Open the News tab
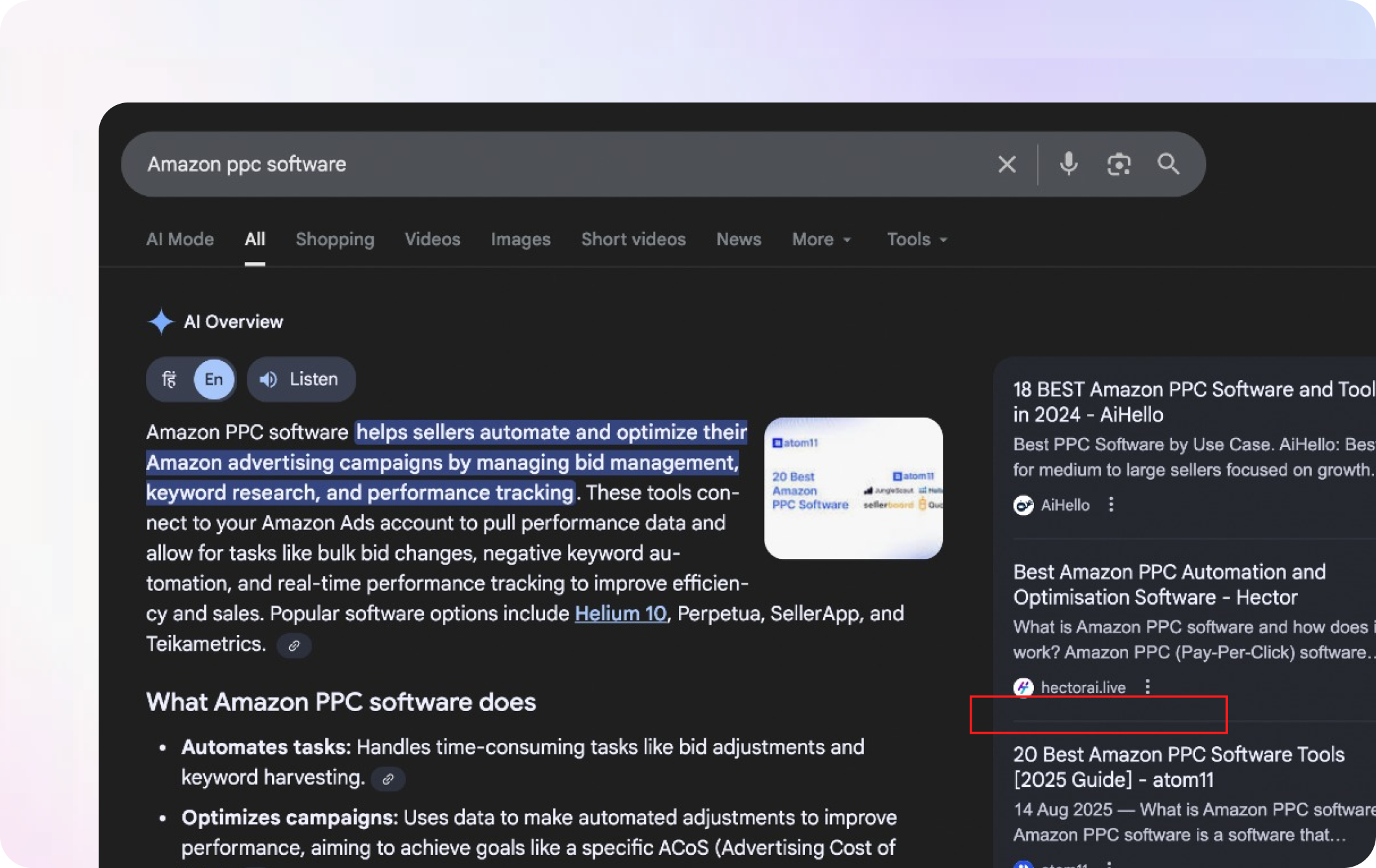Image resolution: width=1376 pixels, height=868 pixels. (x=739, y=239)
